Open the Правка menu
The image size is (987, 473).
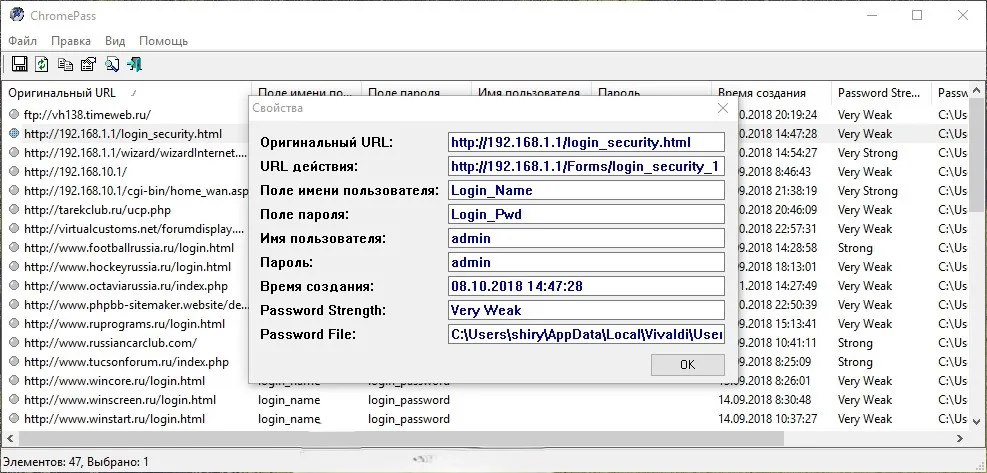[x=70, y=41]
